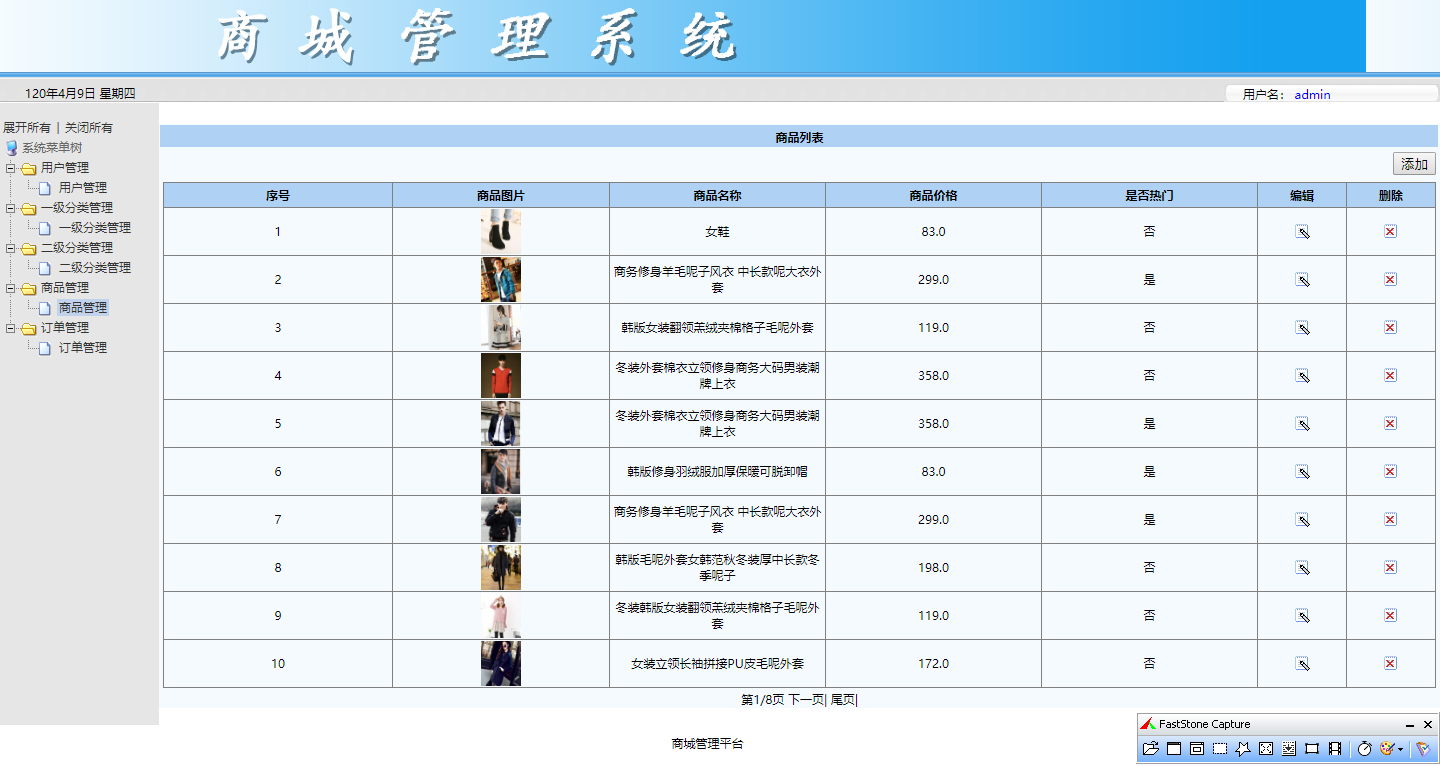The image size is (1440, 766).
Task: Click thumbnail of product number 10
Action: (500, 664)
